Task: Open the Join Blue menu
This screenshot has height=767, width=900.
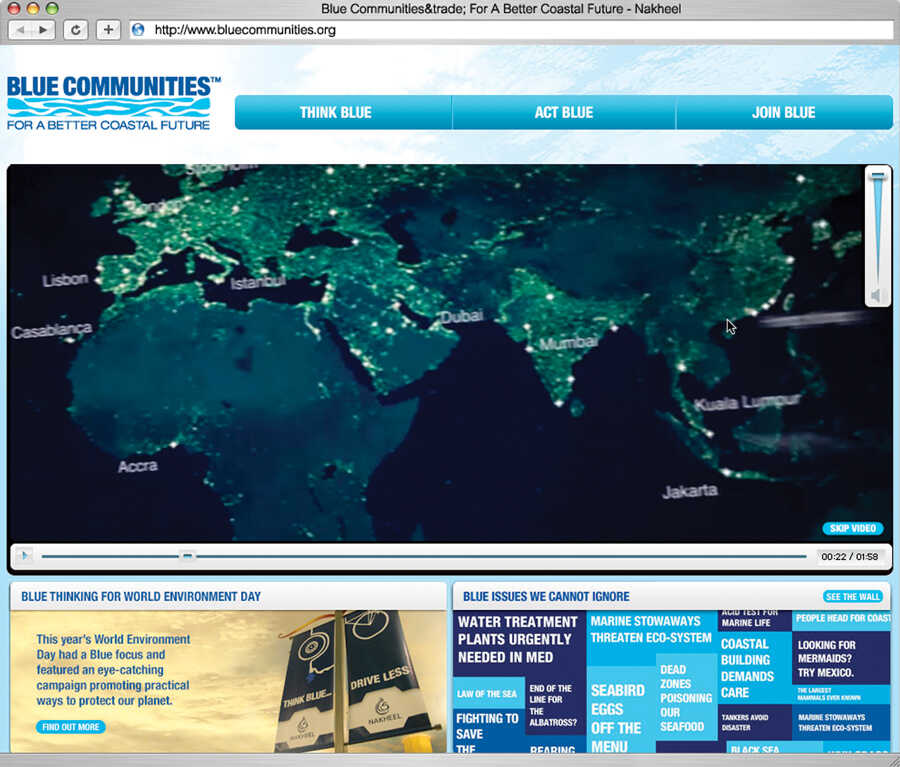Action: [x=784, y=113]
